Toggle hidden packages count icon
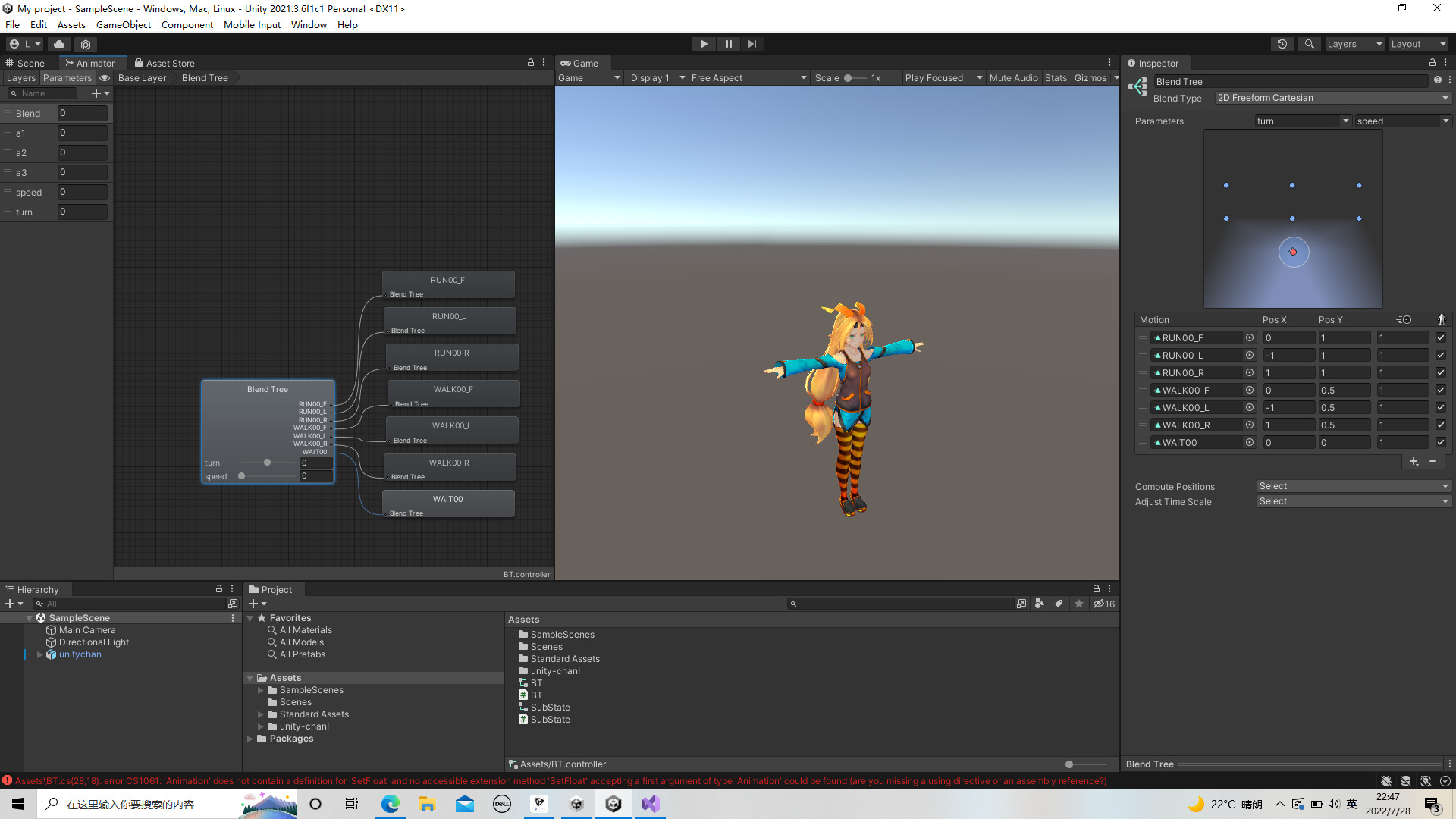This screenshot has height=819, width=1456. click(x=1104, y=604)
